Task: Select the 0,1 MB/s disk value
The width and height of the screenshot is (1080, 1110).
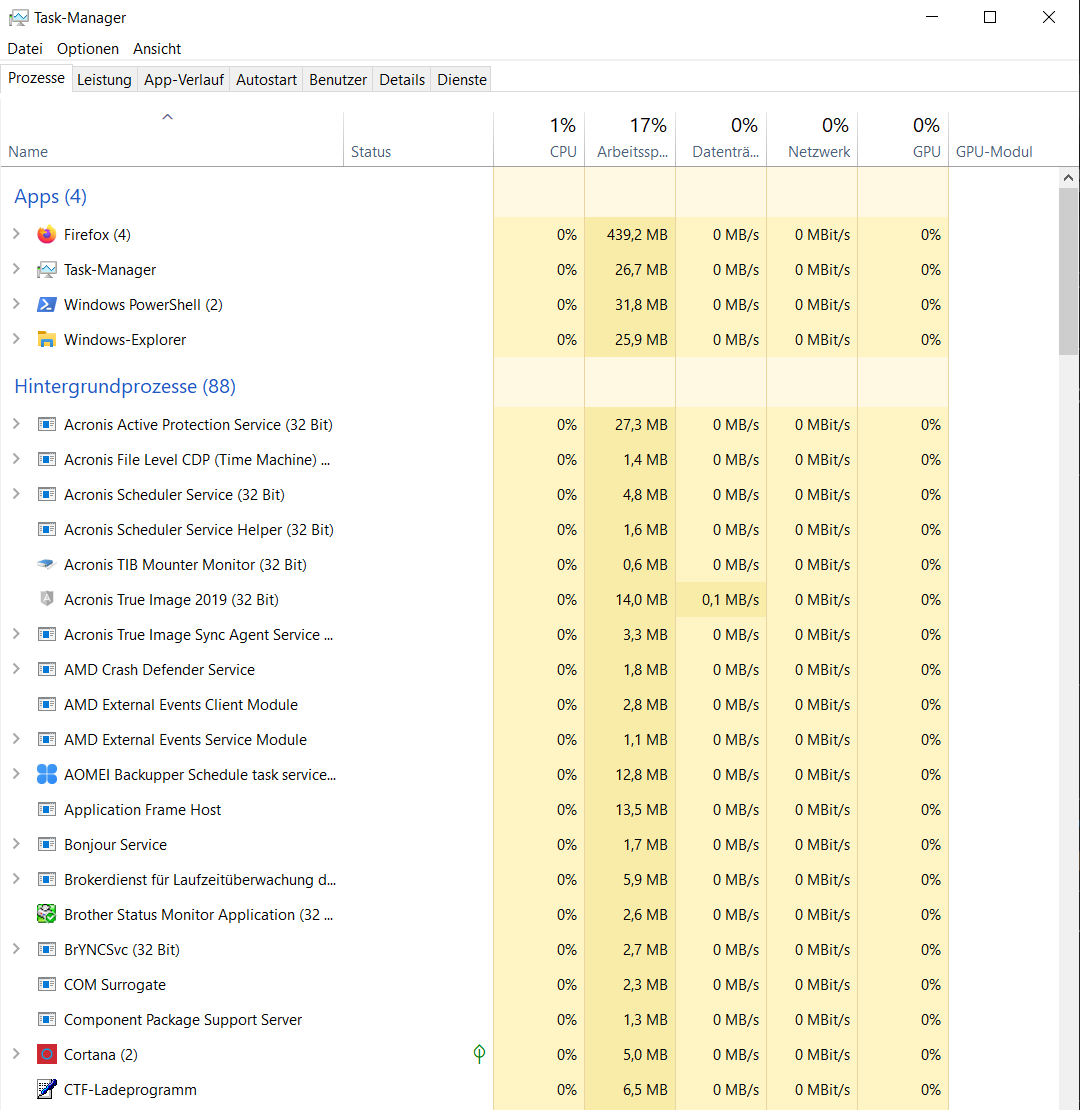Action: (730, 600)
